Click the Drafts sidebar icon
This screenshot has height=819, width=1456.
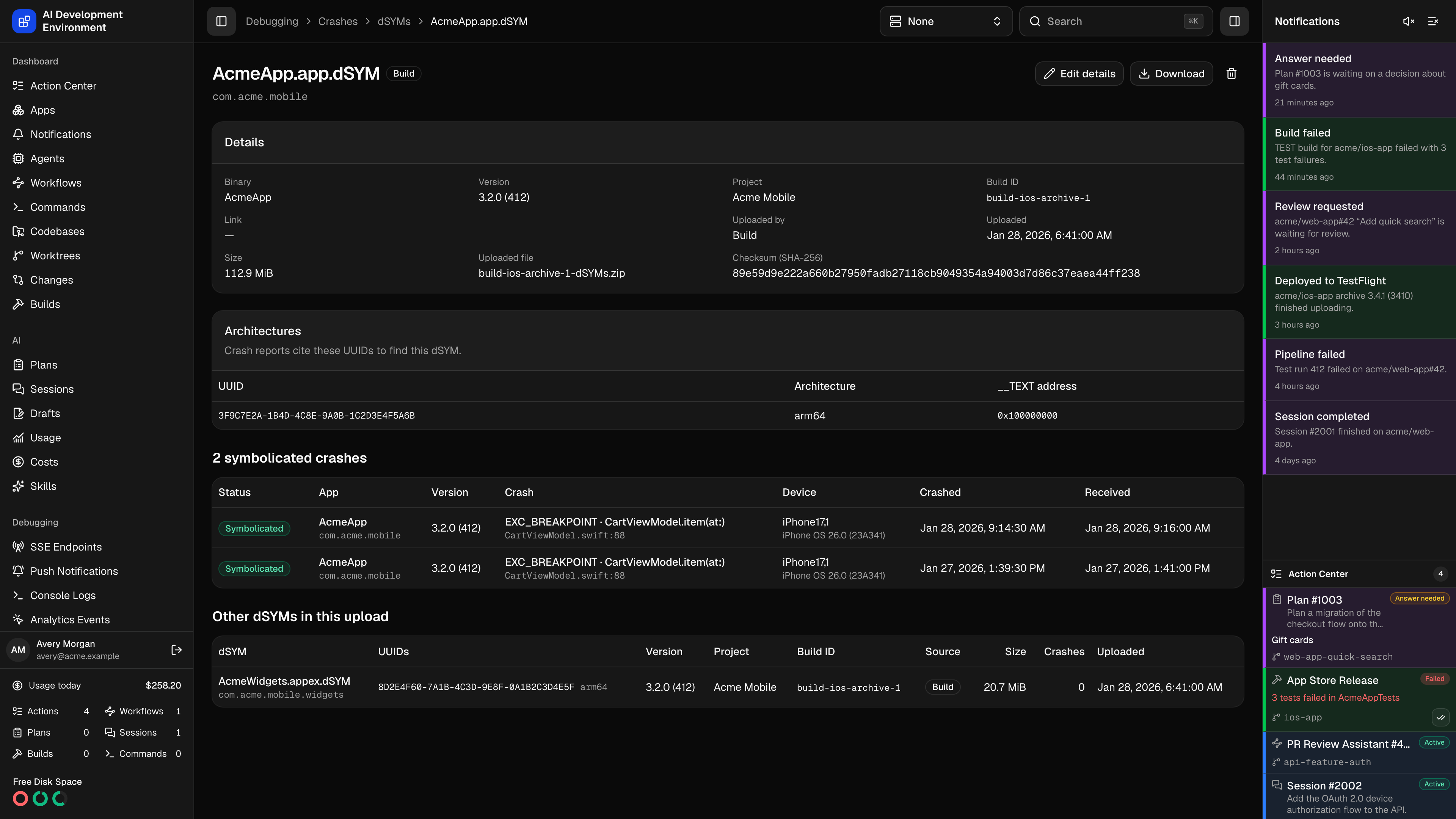[18, 414]
